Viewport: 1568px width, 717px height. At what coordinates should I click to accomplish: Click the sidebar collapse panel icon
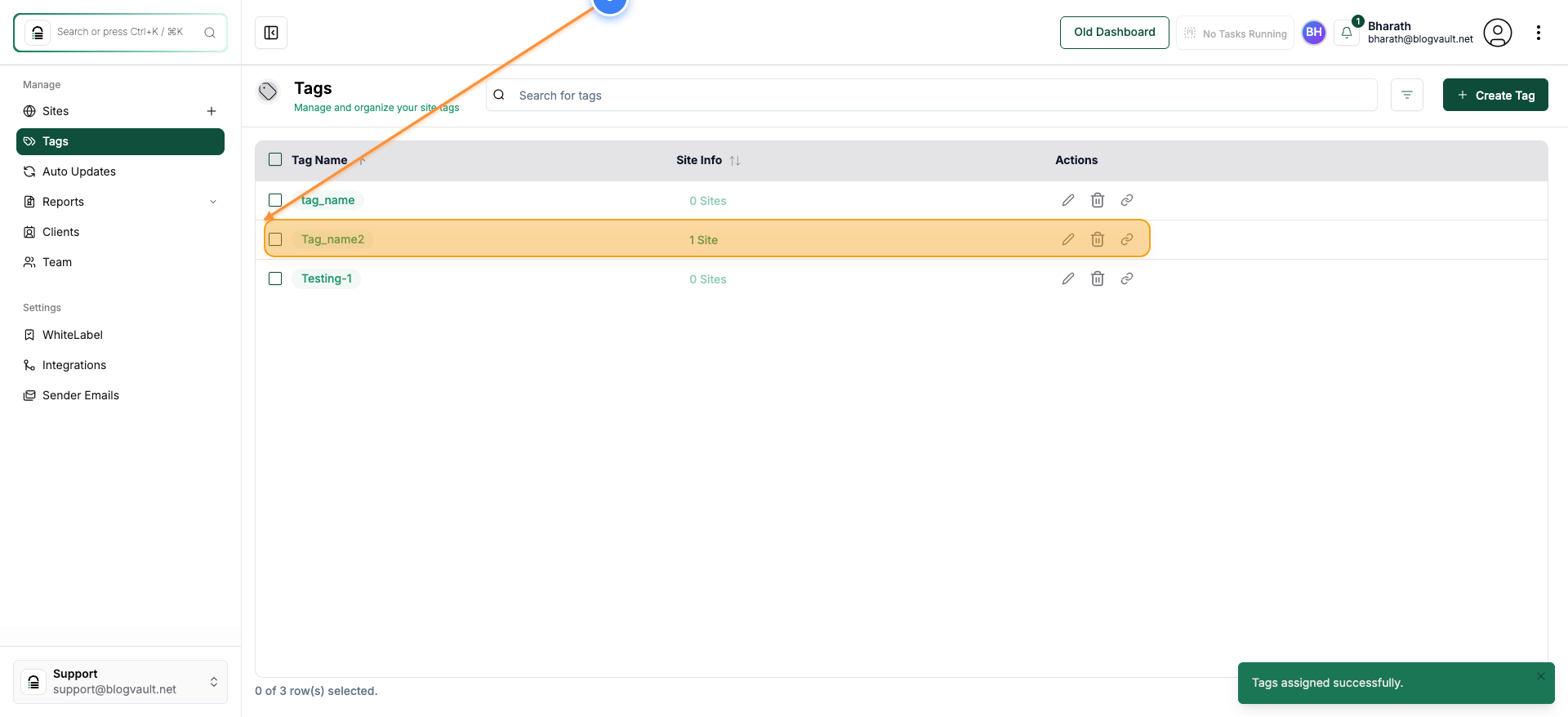coord(271,33)
